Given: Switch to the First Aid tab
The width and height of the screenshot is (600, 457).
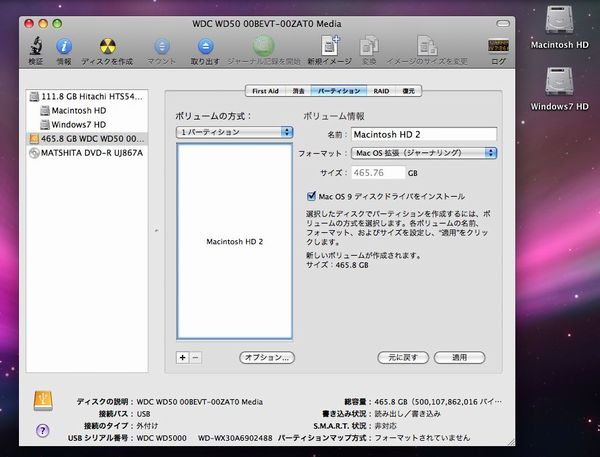Looking at the screenshot, I should coord(265,91).
